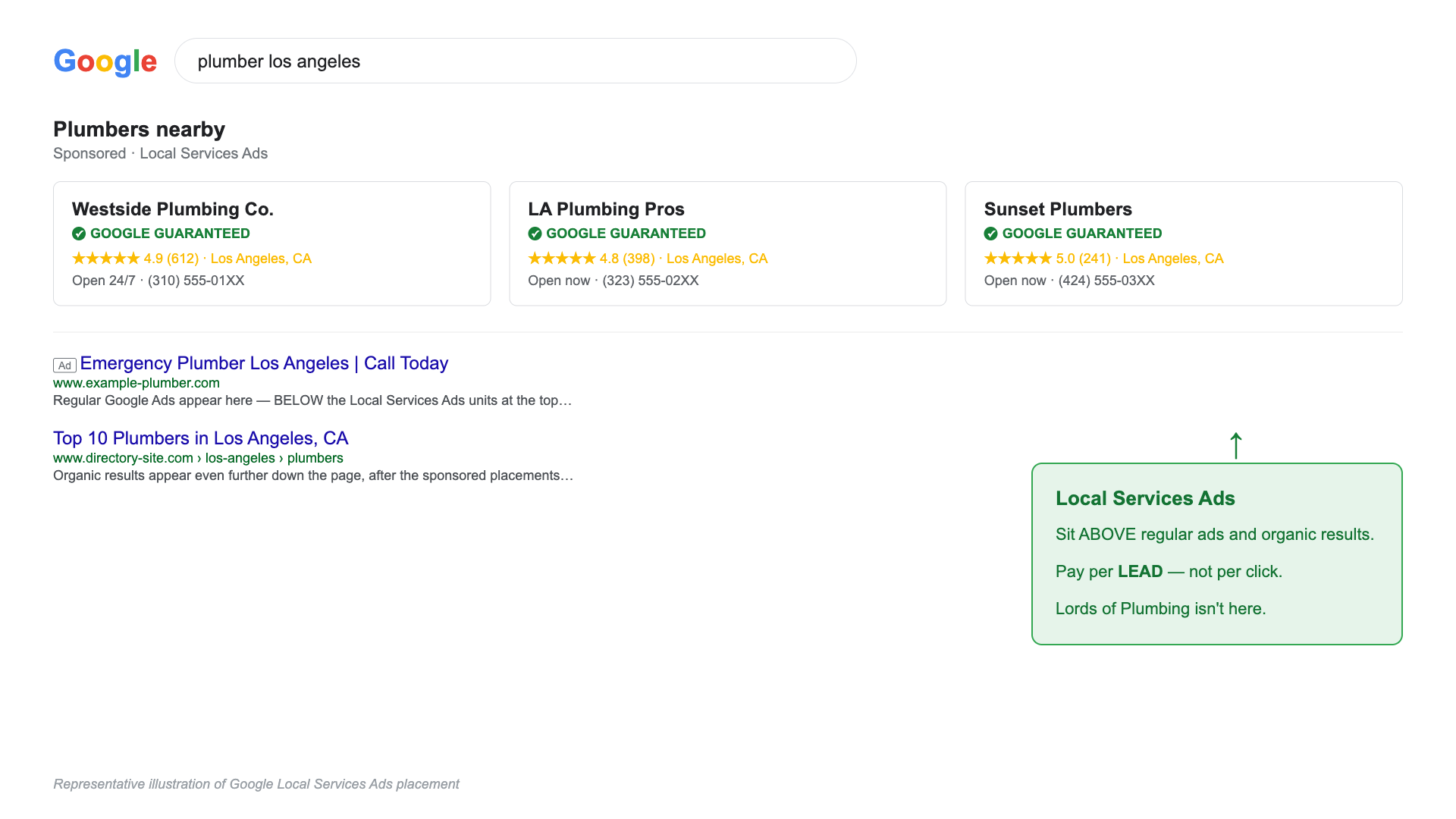Screen dimensions: 1456x819
Task: Click Sponsored · Local Services Ads label
Action: 160,153
